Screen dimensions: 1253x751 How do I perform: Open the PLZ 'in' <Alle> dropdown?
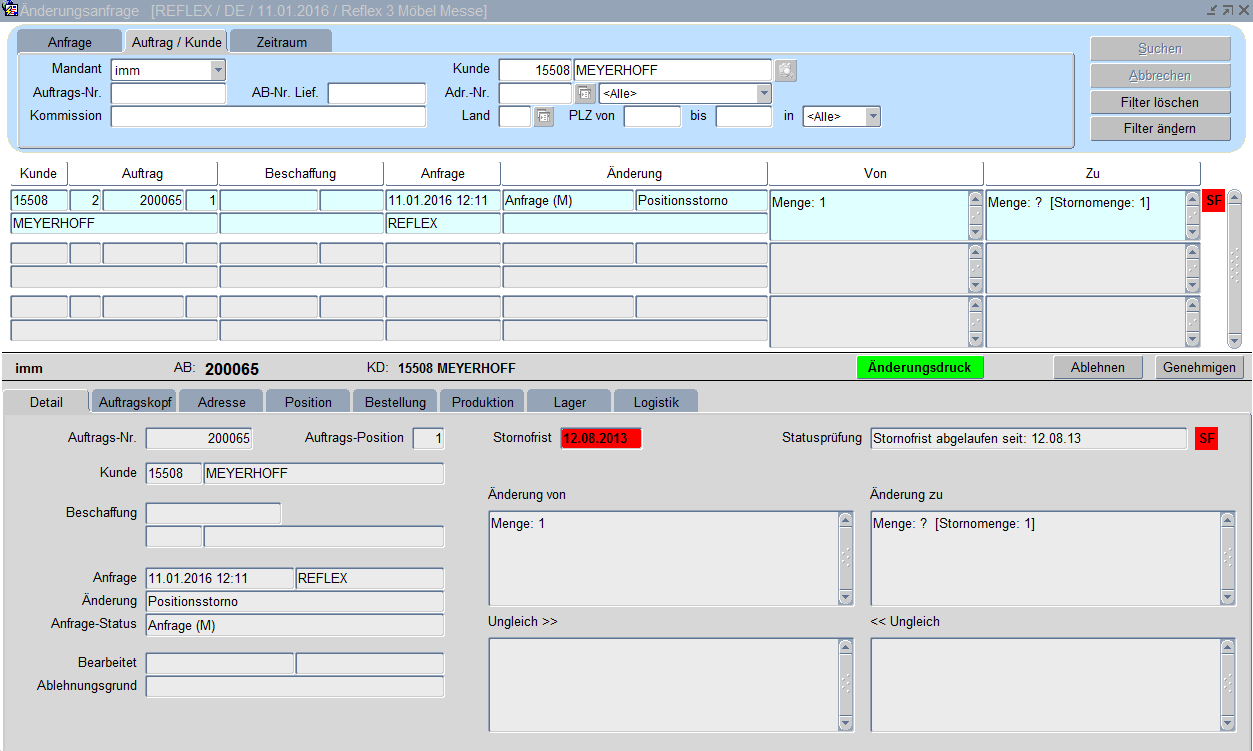point(872,117)
